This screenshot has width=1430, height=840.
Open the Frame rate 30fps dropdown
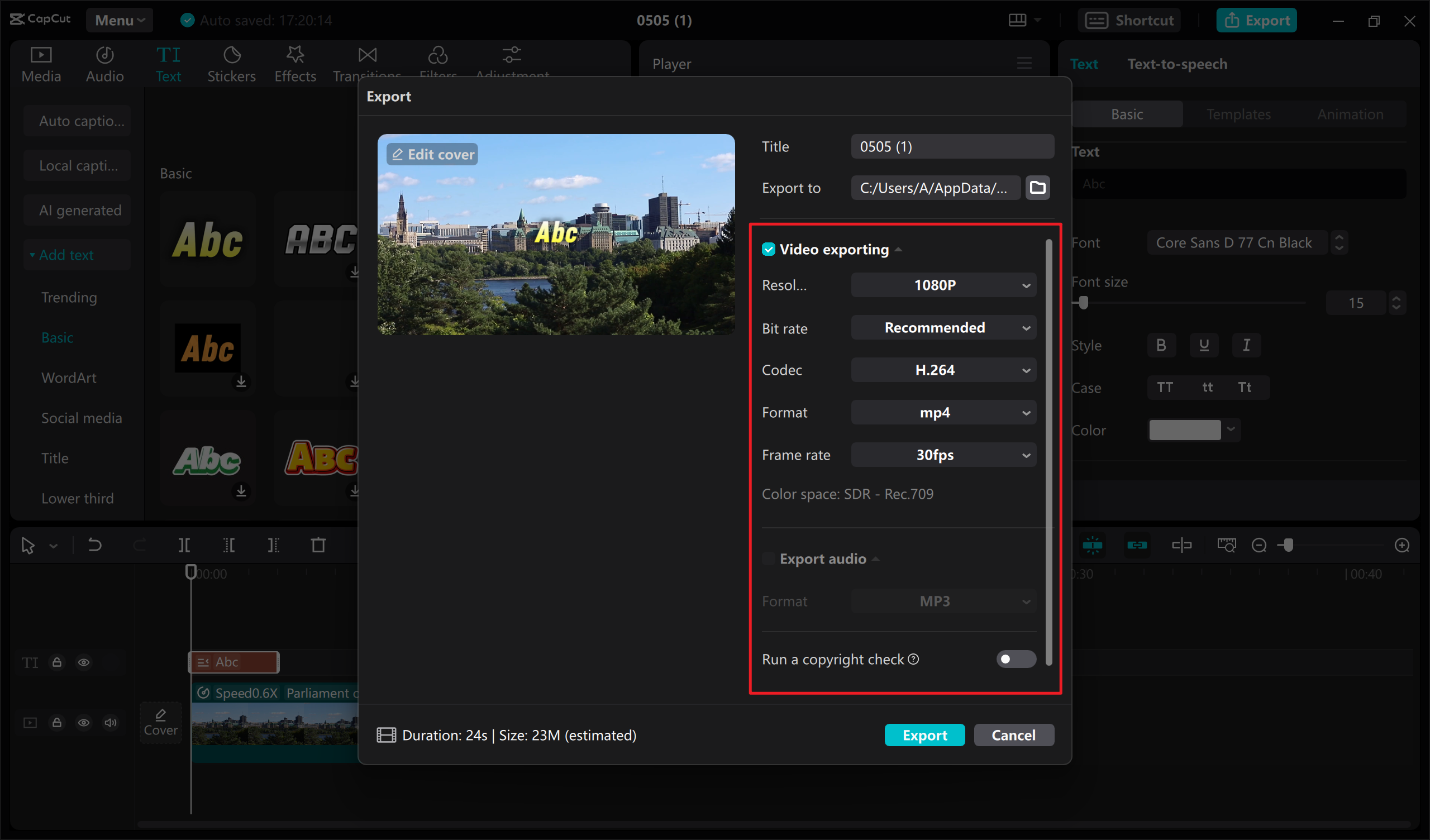(x=943, y=455)
